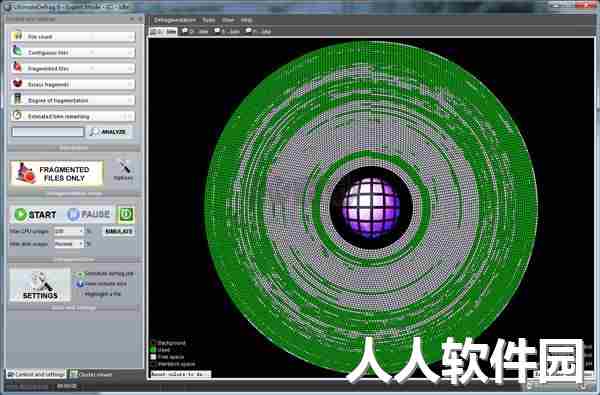The width and height of the screenshot is (600, 395).
Task: Click the Excess fragments row icon
Action: point(18,83)
